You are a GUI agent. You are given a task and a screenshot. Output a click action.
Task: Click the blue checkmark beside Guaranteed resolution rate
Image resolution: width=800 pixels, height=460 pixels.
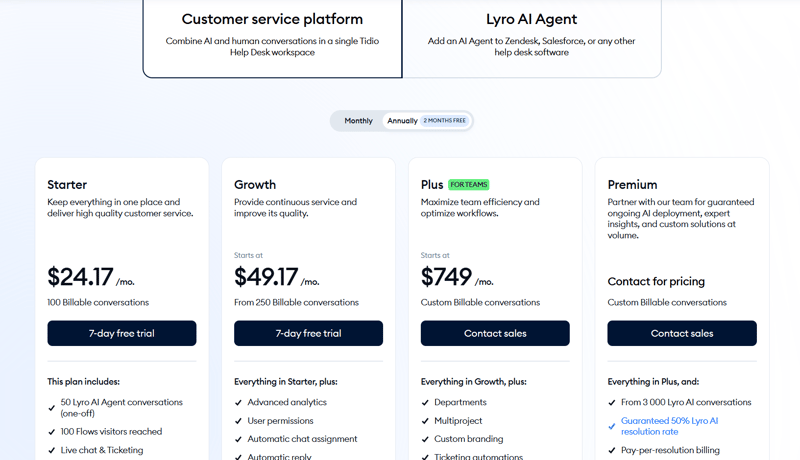pos(612,427)
